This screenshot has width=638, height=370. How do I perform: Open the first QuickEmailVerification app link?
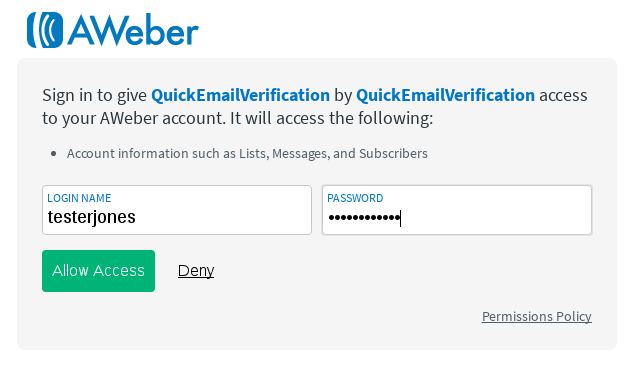[x=240, y=95]
